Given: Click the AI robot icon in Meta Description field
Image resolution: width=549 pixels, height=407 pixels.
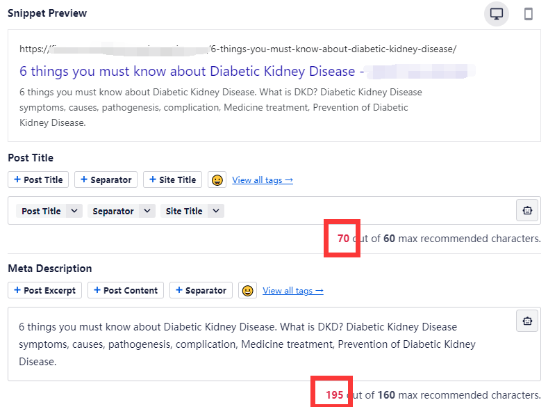Looking at the screenshot, I should point(527,321).
